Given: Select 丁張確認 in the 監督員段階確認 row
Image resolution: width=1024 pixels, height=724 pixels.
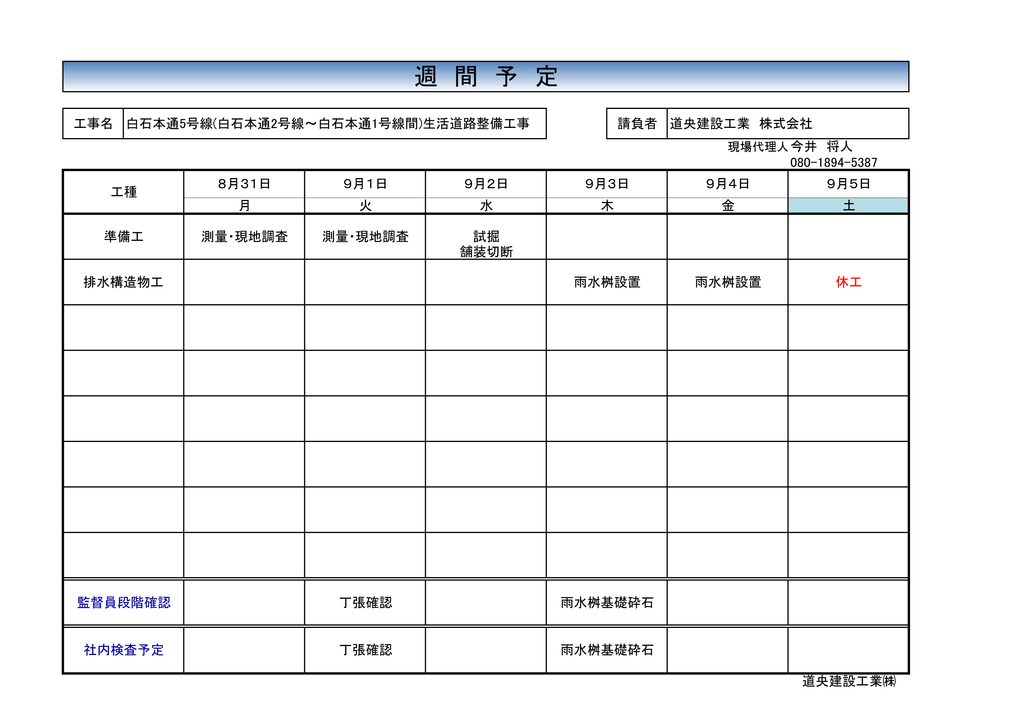Looking at the screenshot, I should click(x=365, y=603).
